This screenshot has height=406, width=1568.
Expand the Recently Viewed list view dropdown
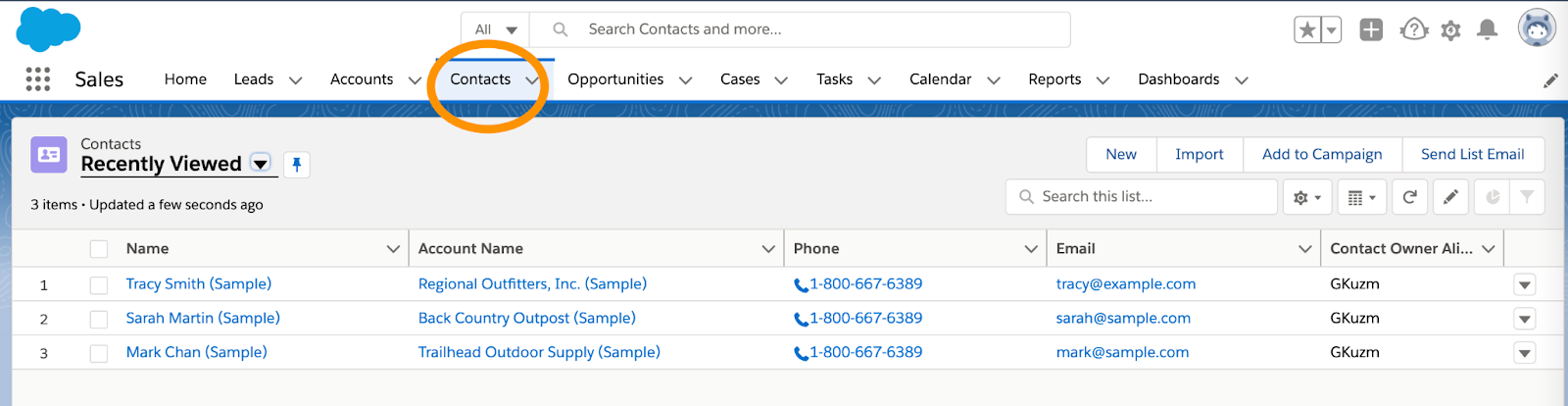261,164
